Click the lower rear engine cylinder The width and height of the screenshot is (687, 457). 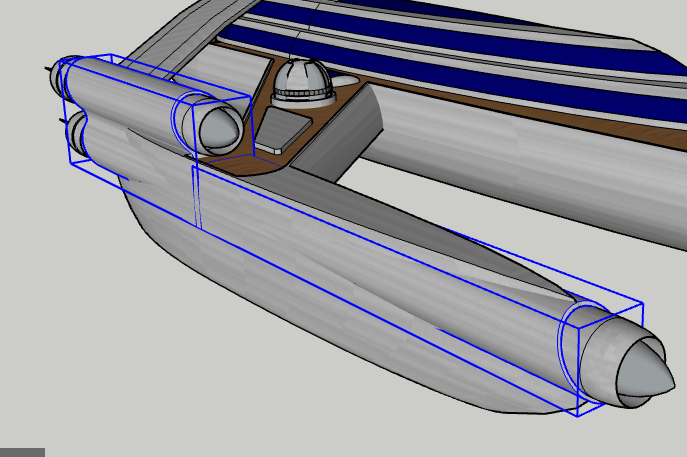click(x=100, y=138)
